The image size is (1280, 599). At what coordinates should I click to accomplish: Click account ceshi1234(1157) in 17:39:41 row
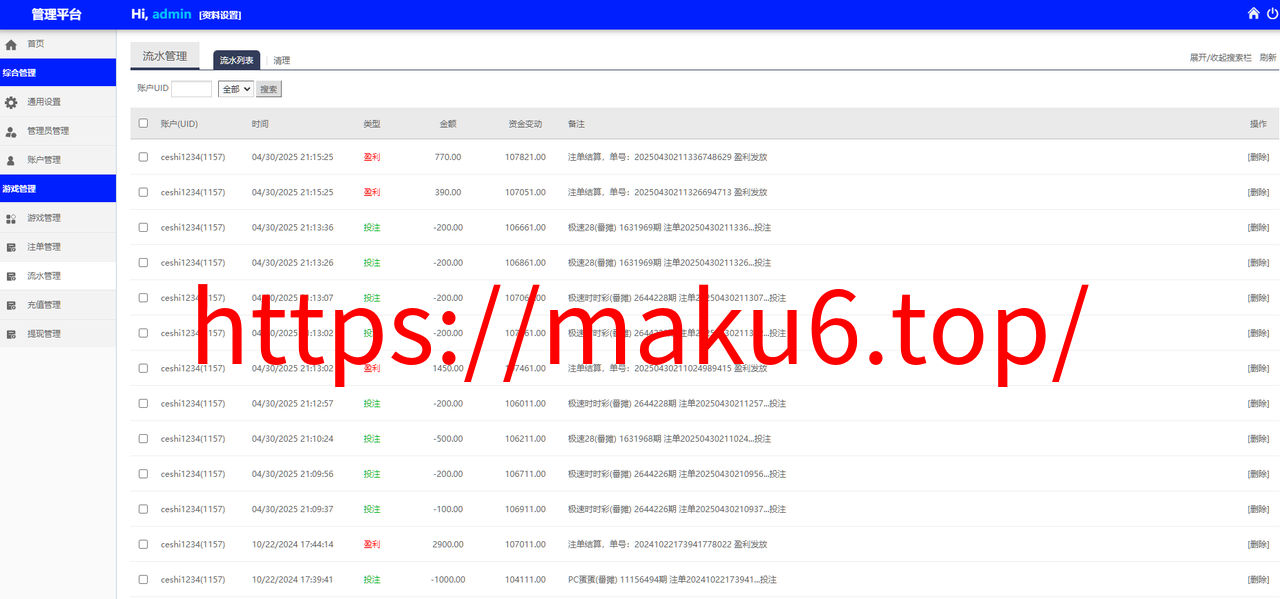pos(193,579)
